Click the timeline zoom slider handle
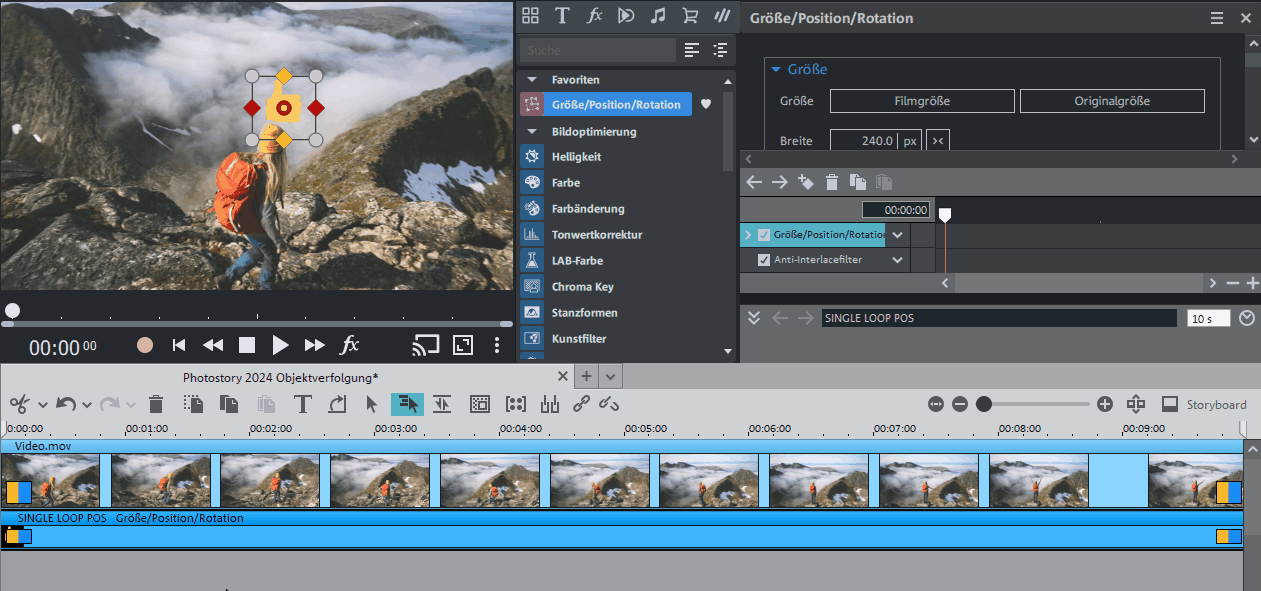 (x=984, y=404)
